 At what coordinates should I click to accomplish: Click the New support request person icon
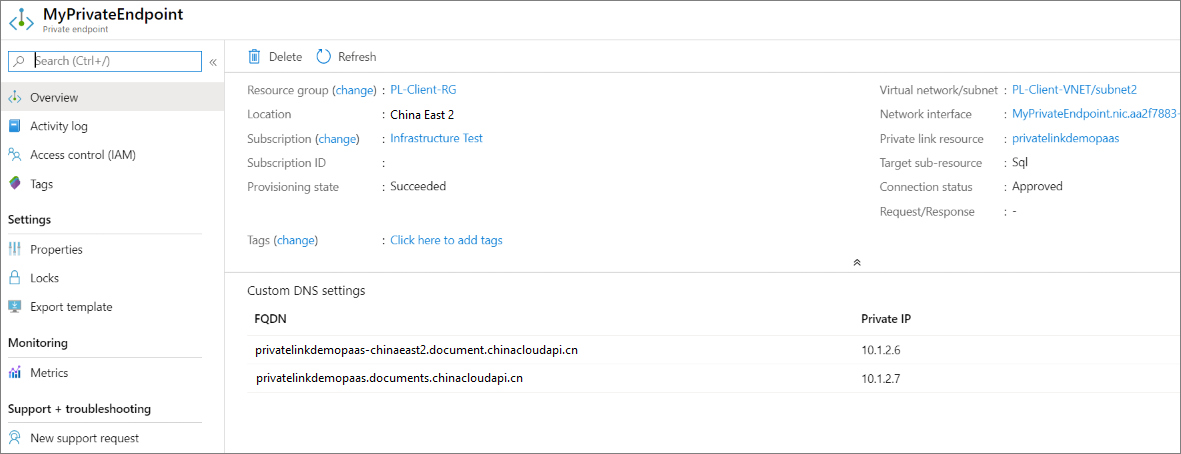(15, 437)
